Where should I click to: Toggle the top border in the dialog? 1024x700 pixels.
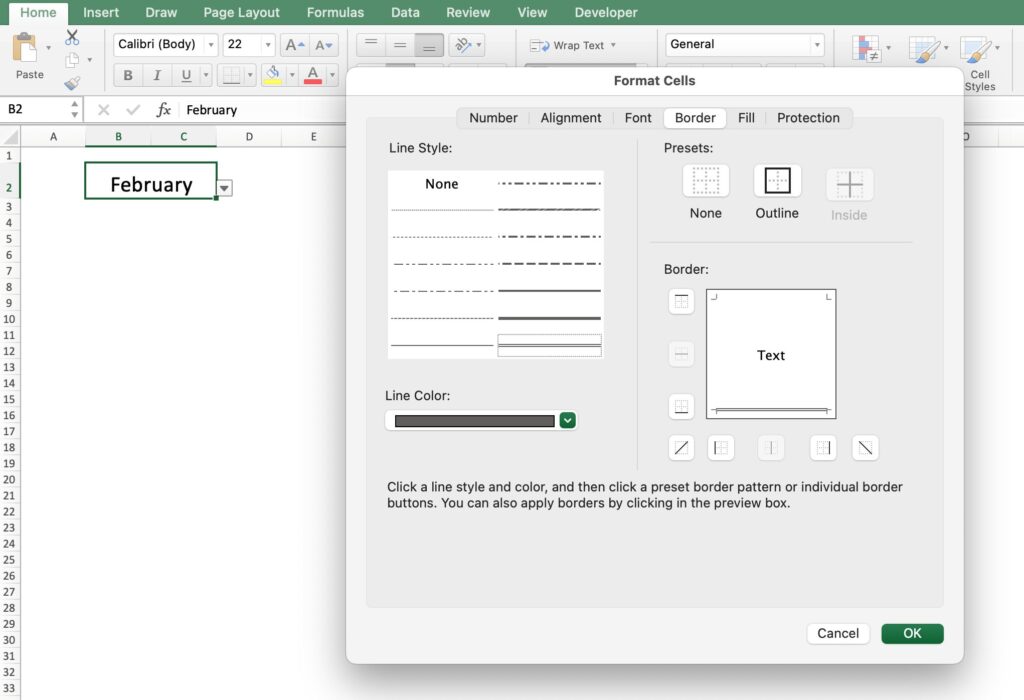(681, 302)
